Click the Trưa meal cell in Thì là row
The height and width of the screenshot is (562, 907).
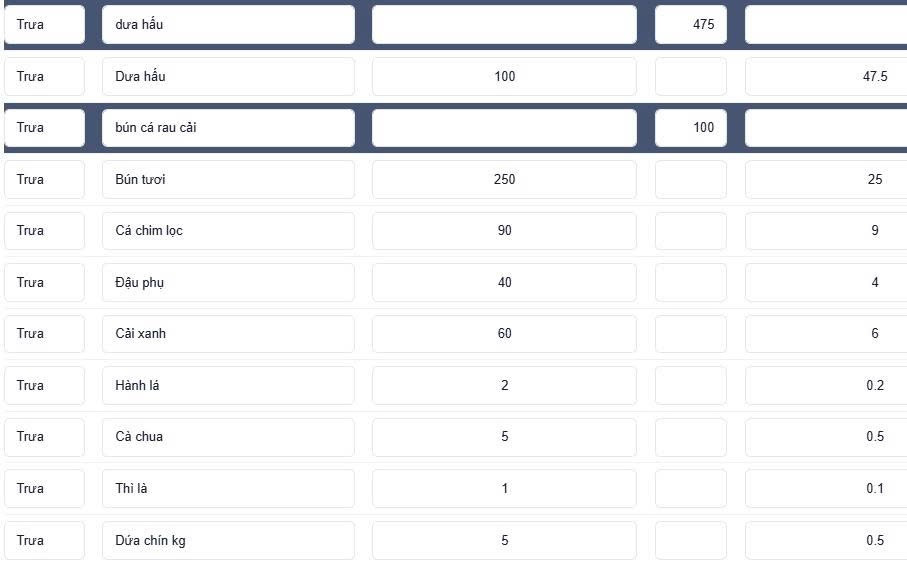[x=44, y=489]
